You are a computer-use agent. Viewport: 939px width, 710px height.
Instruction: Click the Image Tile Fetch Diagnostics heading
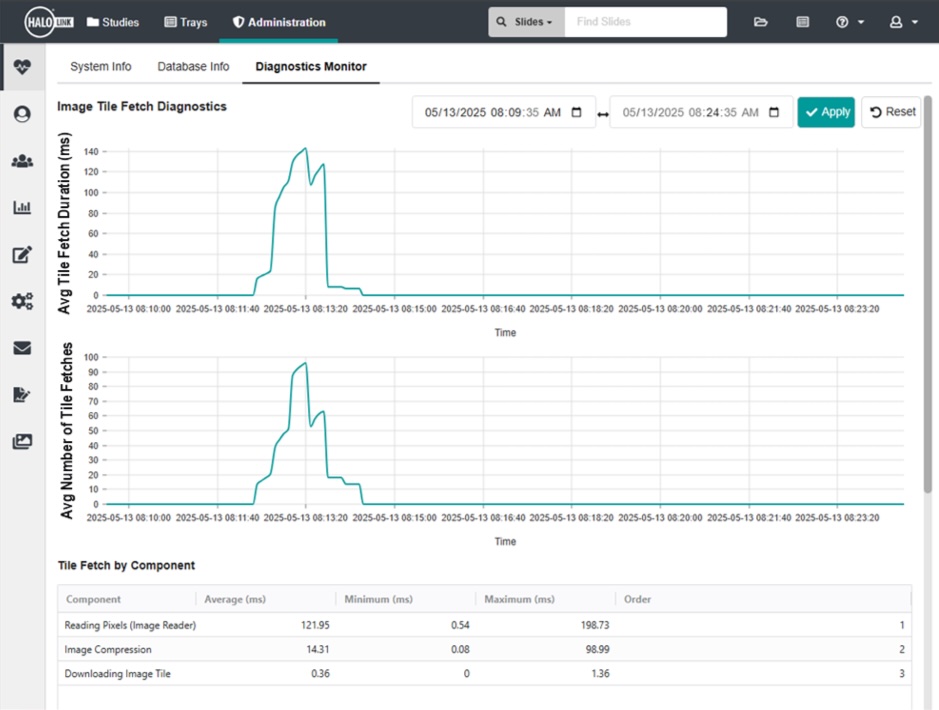point(142,107)
